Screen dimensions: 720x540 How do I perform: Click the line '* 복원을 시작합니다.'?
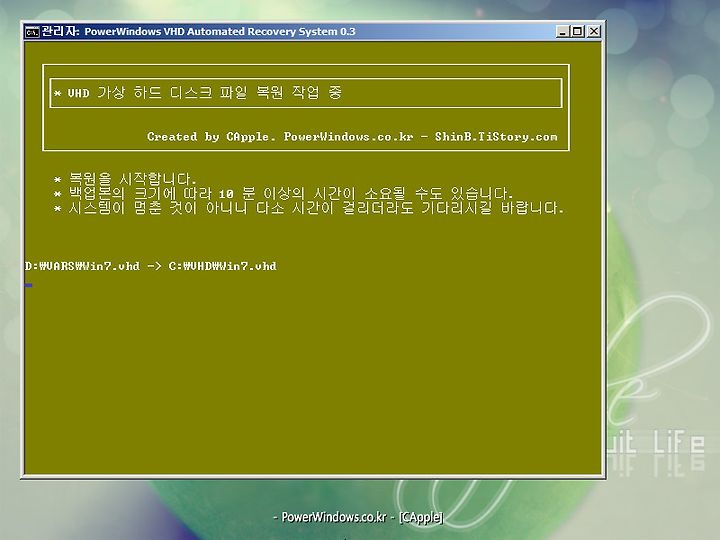tap(125, 179)
